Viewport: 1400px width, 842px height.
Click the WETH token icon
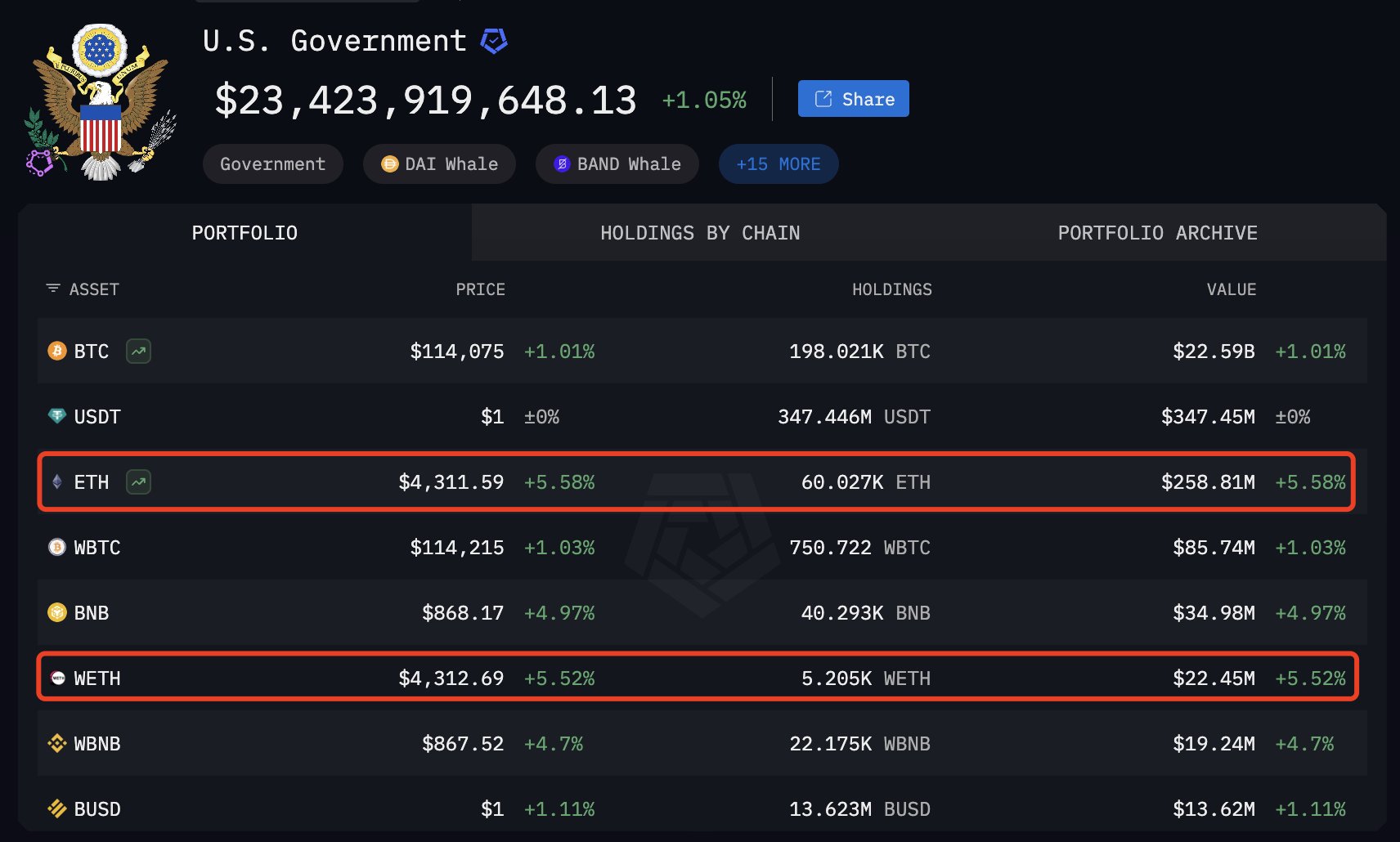[56, 678]
